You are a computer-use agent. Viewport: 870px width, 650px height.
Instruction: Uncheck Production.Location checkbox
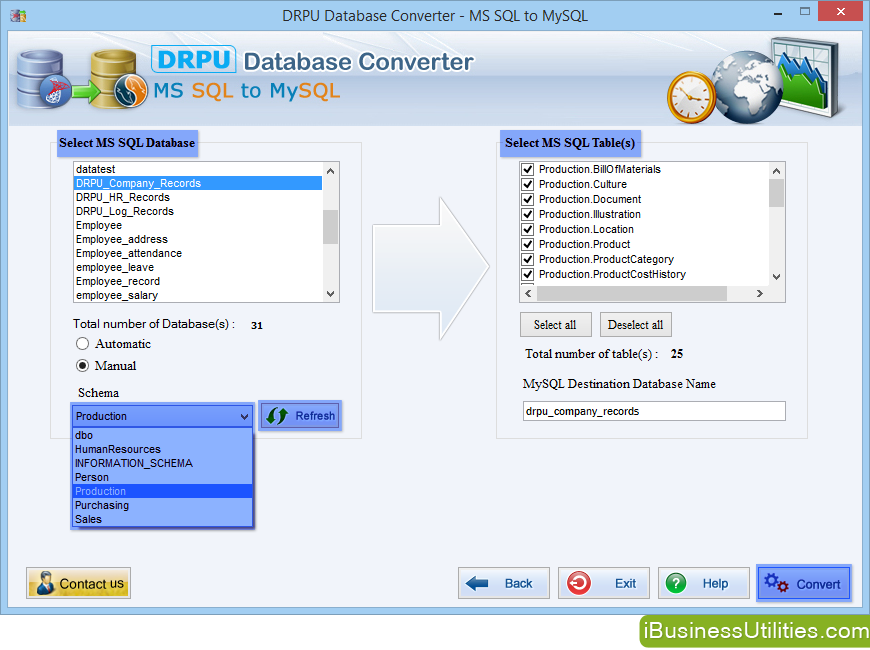coord(528,229)
